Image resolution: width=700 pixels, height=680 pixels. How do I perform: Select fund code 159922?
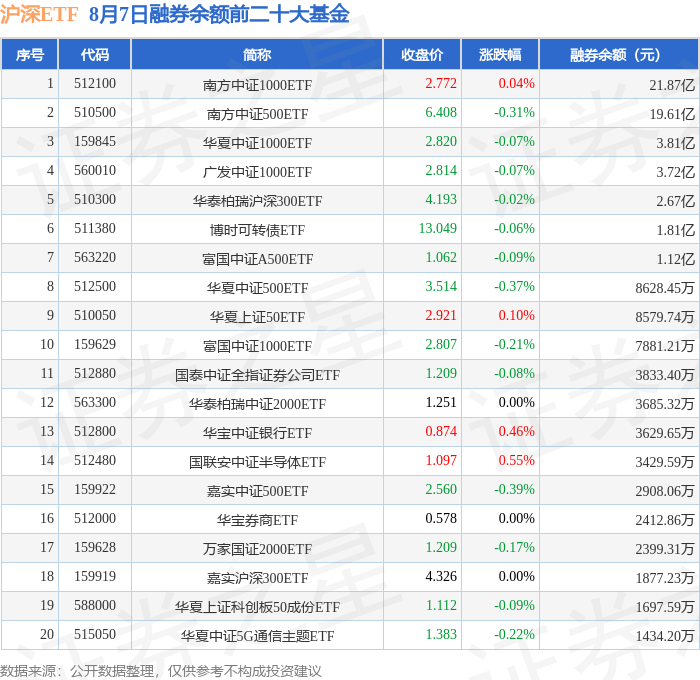(95, 489)
